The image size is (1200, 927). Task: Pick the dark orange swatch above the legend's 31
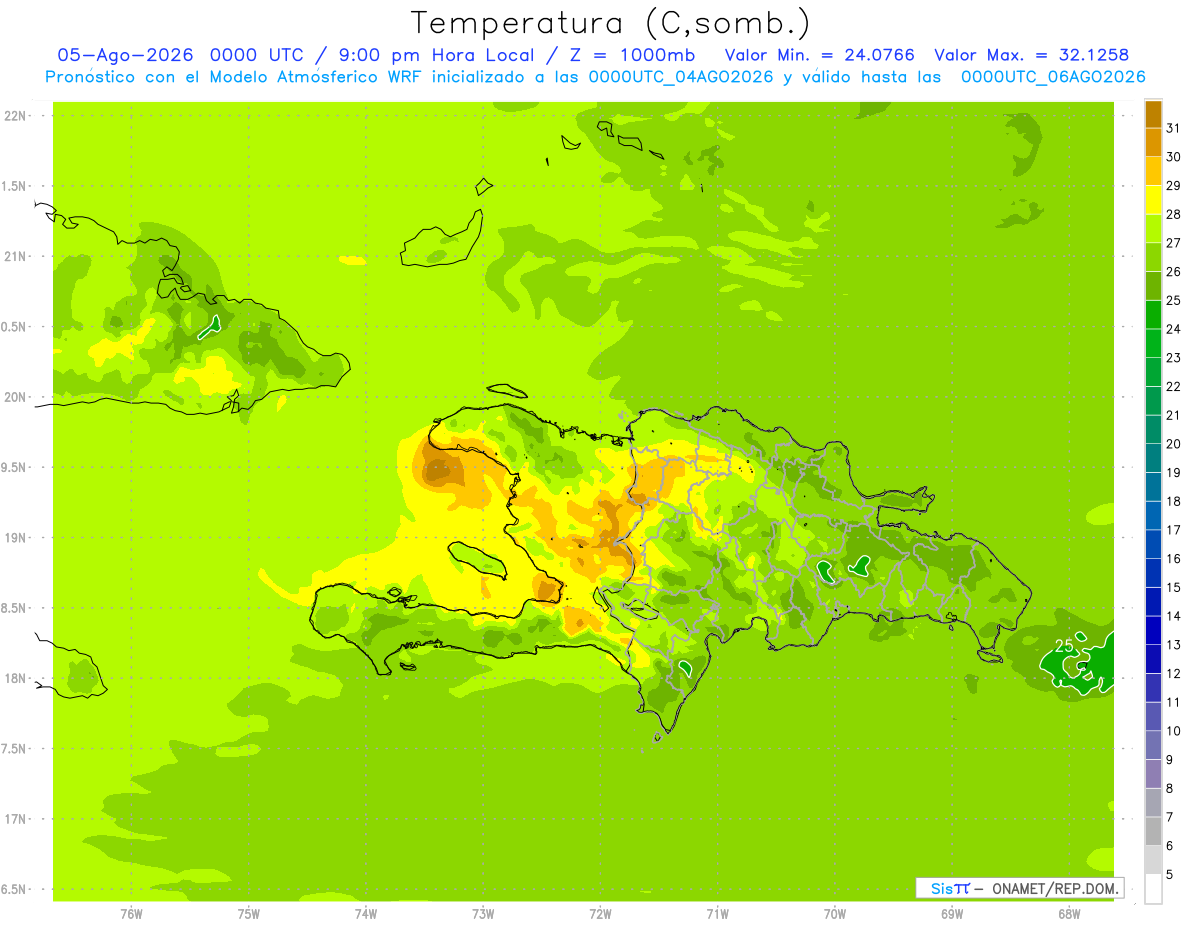(1153, 114)
